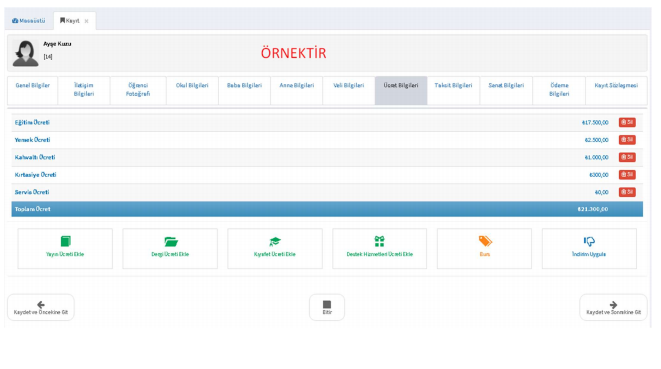The height and width of the screenshot is (369, 661).
Task: Delete the Eğitim Ücreti row
Action: point(627,122)
